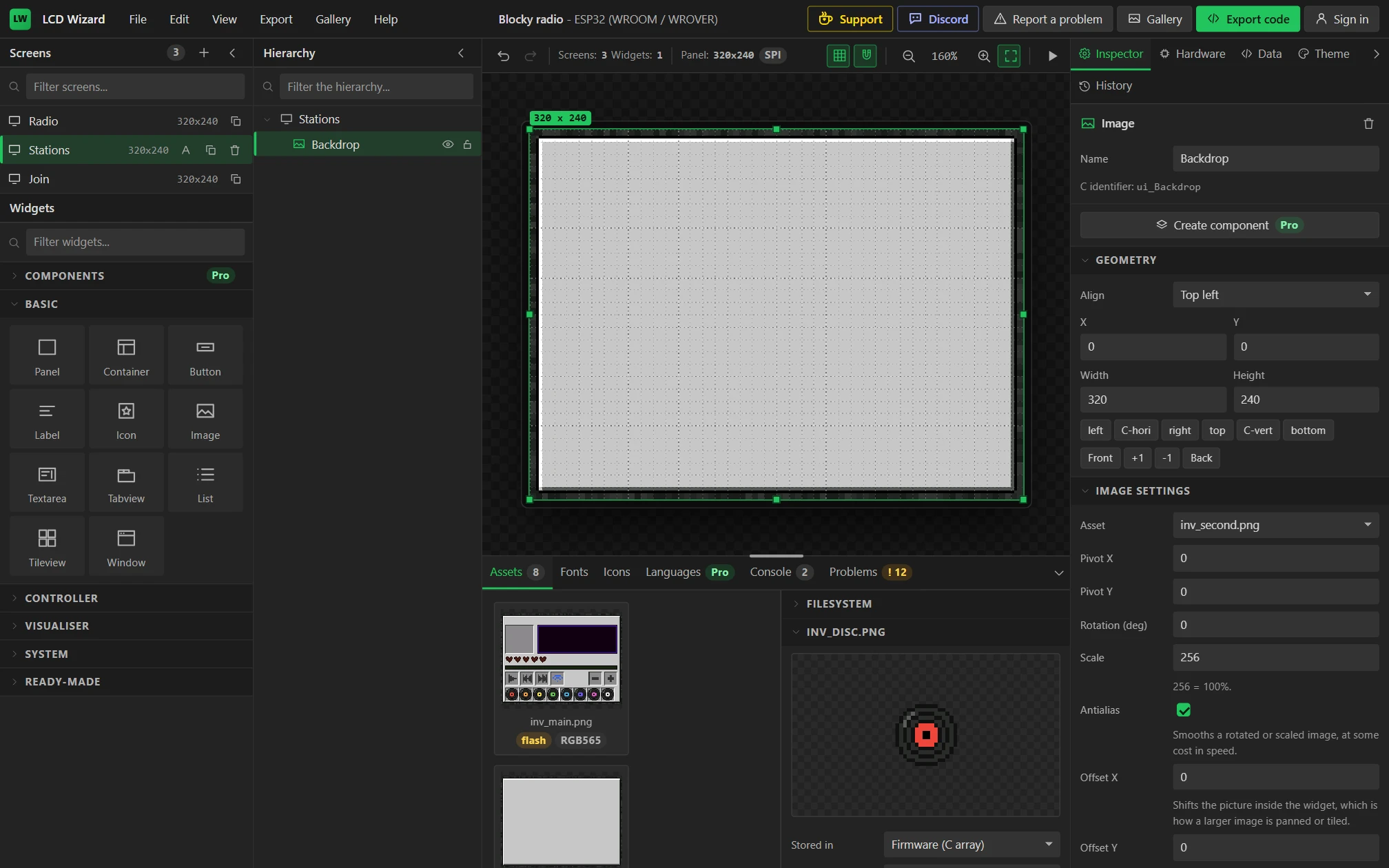Expand the VISUALISER section
The image size is (1389, 868).
coord(126,626)
